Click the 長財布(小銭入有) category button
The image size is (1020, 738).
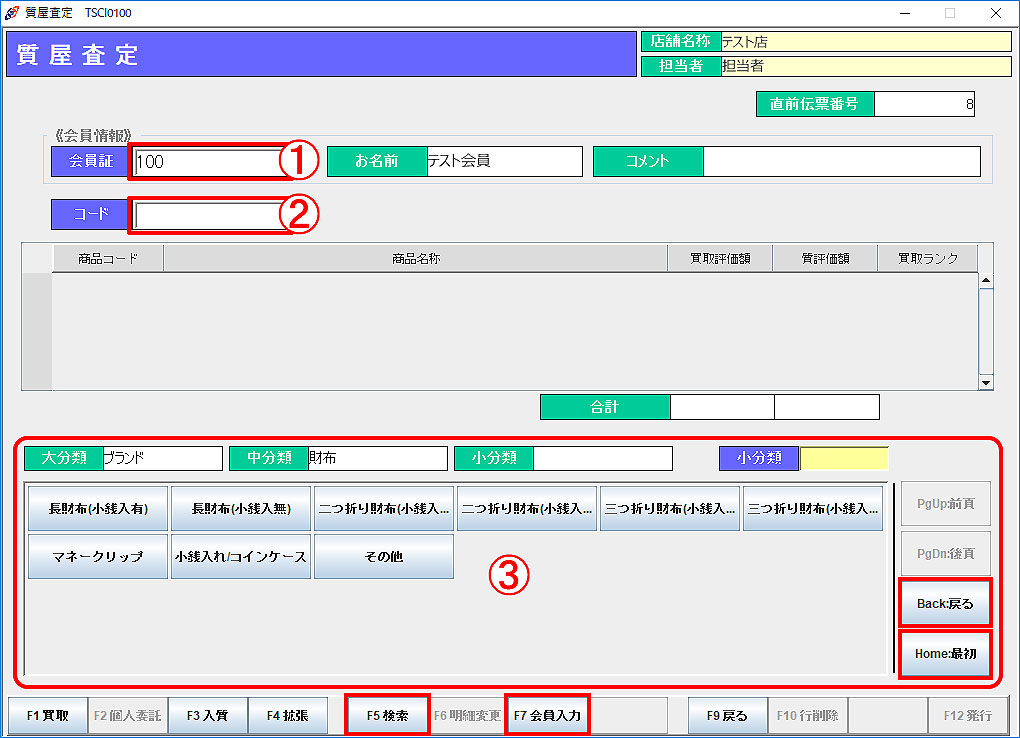tap(98, 509)
